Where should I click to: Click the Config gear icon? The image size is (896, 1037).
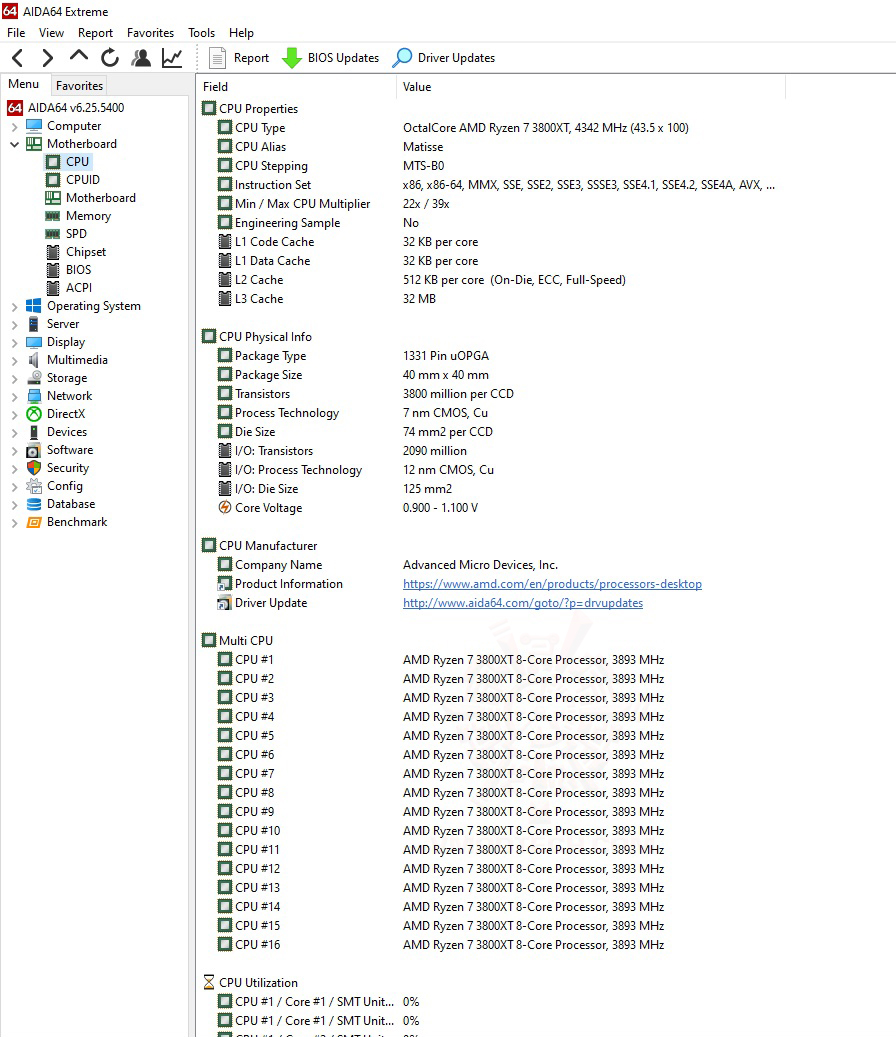34,486
